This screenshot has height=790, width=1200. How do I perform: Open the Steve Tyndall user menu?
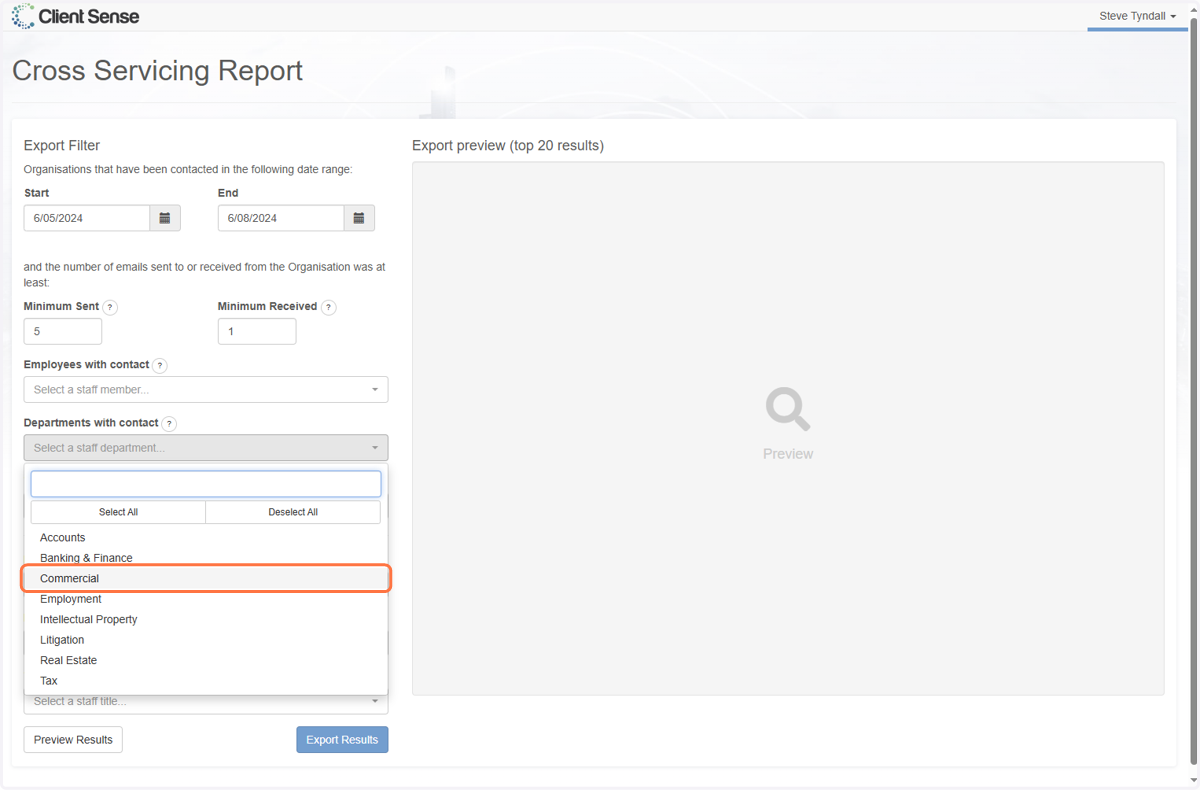pos(1137,16)
